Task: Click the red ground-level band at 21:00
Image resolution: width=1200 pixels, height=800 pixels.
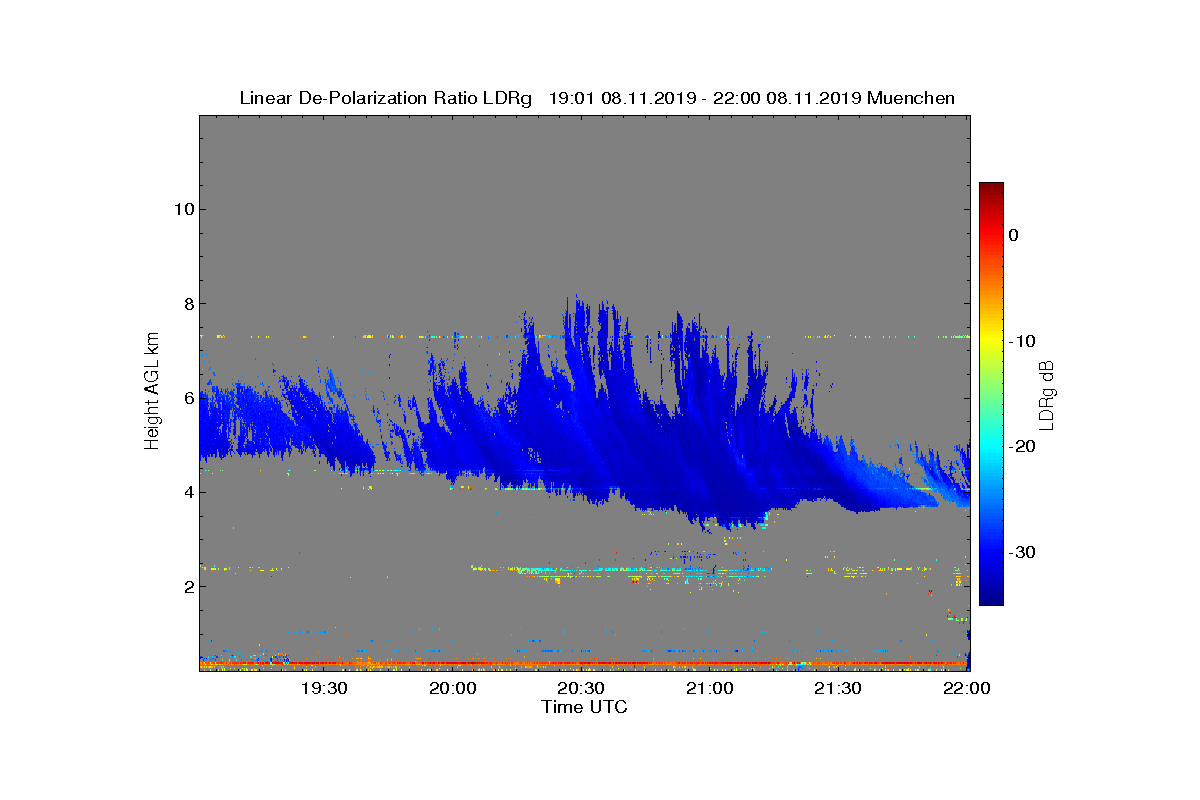Action: click(710, 663)
